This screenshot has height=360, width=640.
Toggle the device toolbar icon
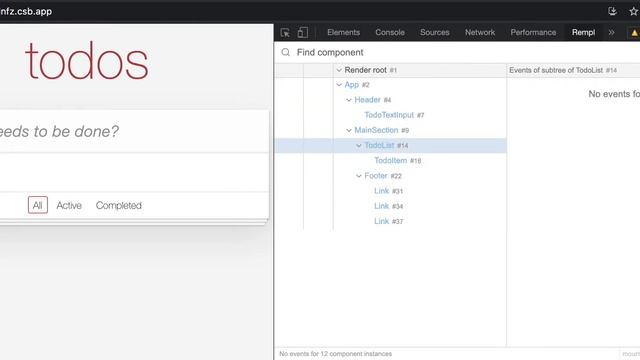coord(302,33)
